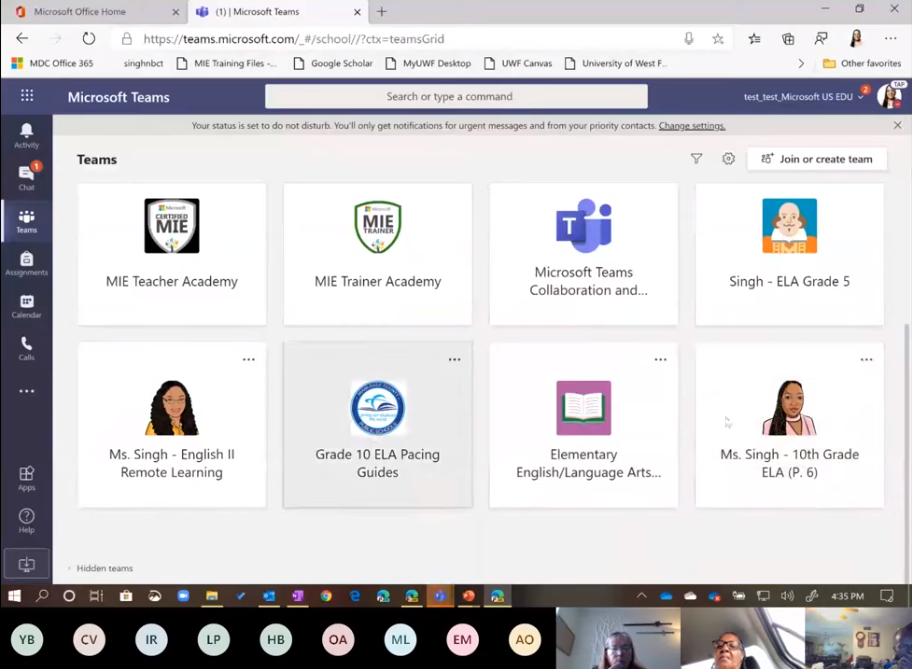The image size is (912, 669).
Task: Add this page to favorites star
Action: coord(718,38)
